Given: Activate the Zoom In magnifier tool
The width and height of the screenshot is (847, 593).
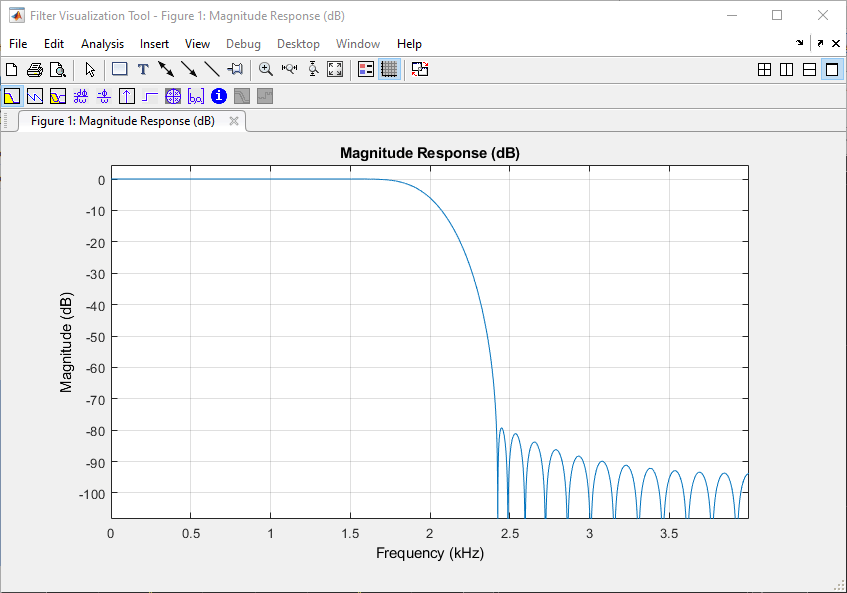Looking at the screenshot, I should point(265,69).
